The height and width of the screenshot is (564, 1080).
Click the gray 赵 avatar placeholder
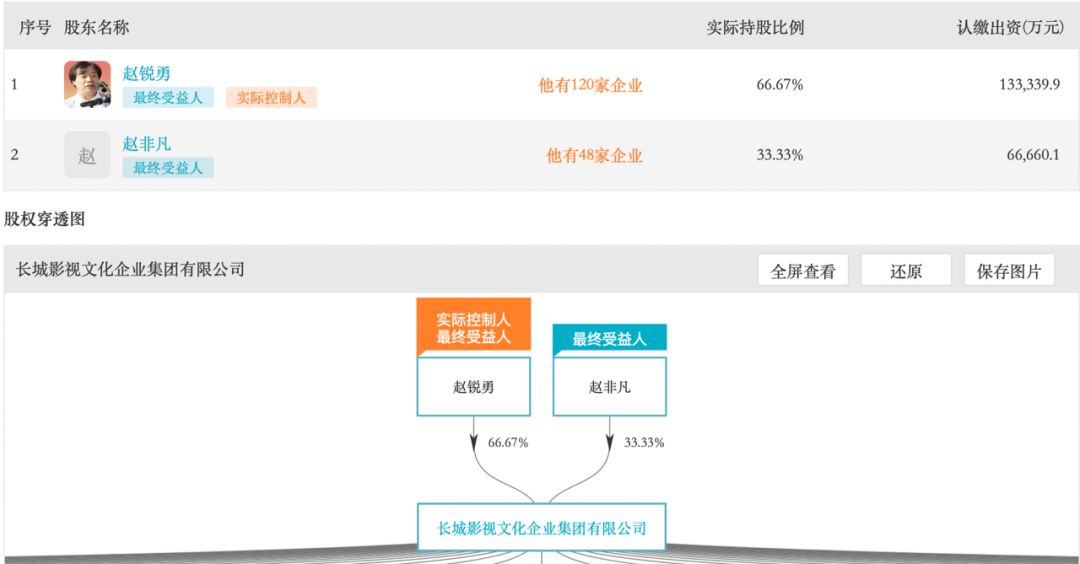click(87, 155)
